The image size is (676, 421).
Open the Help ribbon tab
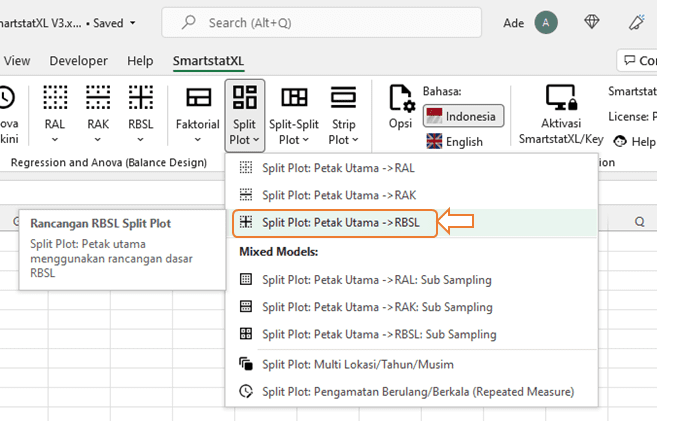tap(140, 61)
